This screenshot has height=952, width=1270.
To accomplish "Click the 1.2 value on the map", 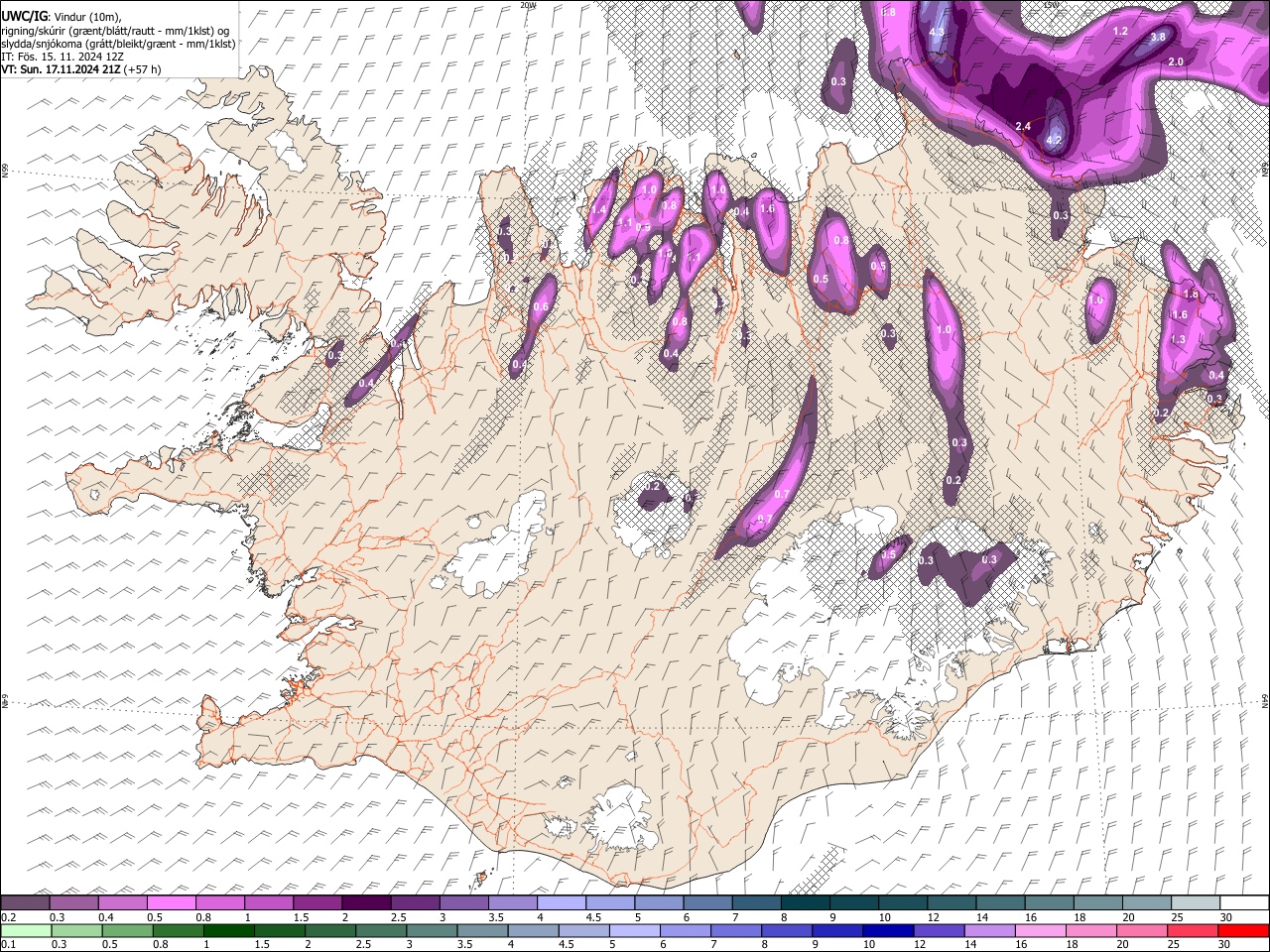I will 1121,32.
